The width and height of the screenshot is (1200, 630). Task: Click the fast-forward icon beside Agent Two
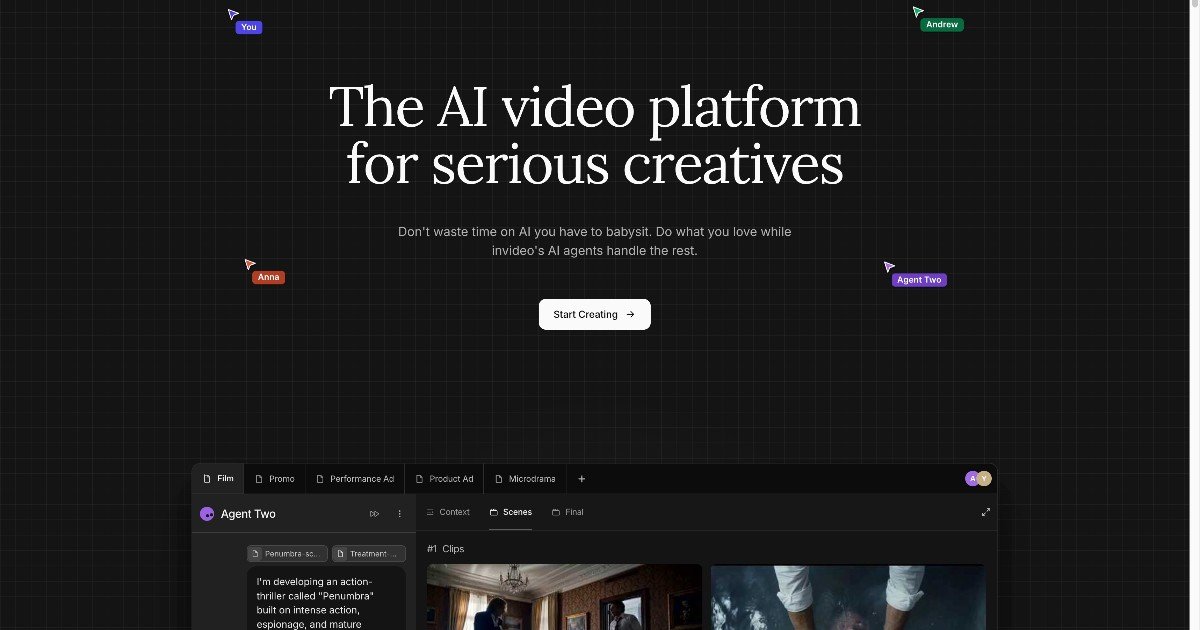coord(374,514)
